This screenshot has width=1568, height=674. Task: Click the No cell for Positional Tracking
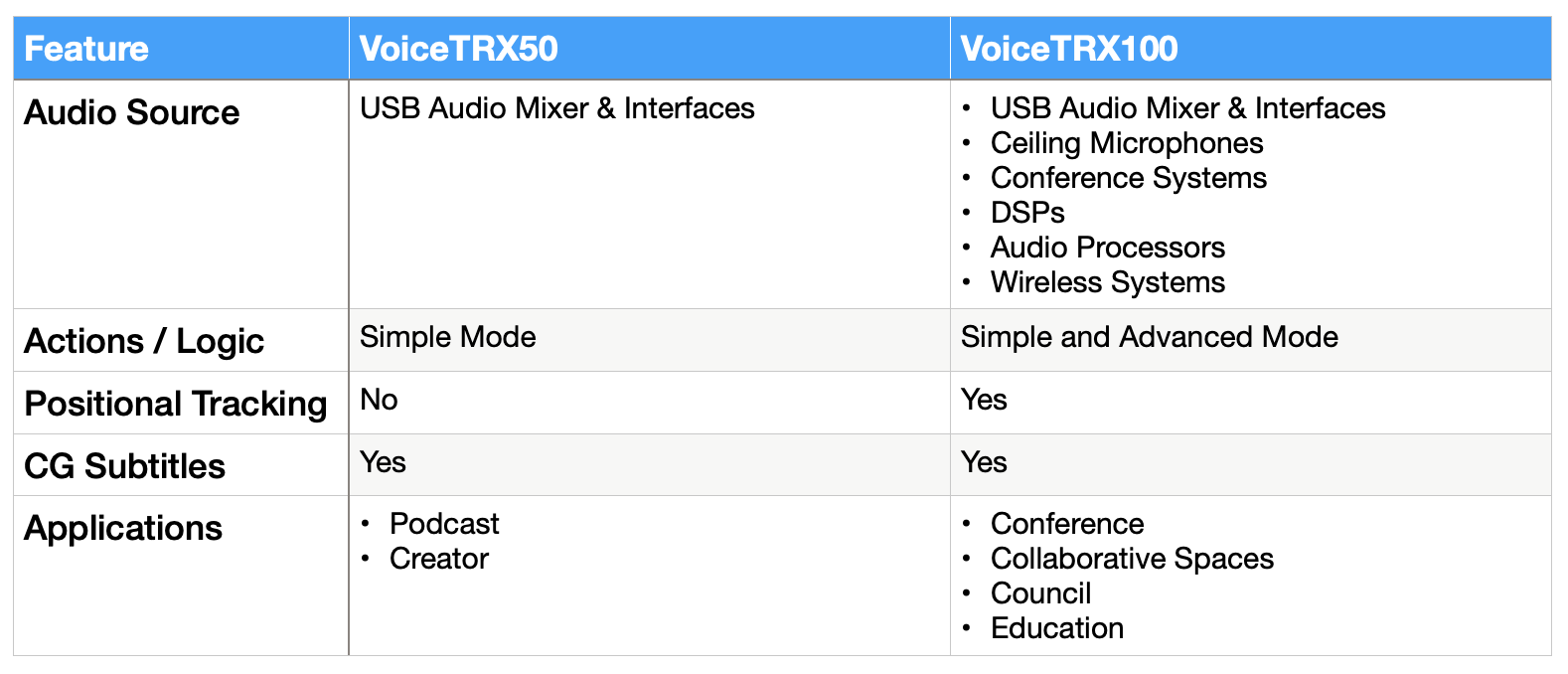379,400
